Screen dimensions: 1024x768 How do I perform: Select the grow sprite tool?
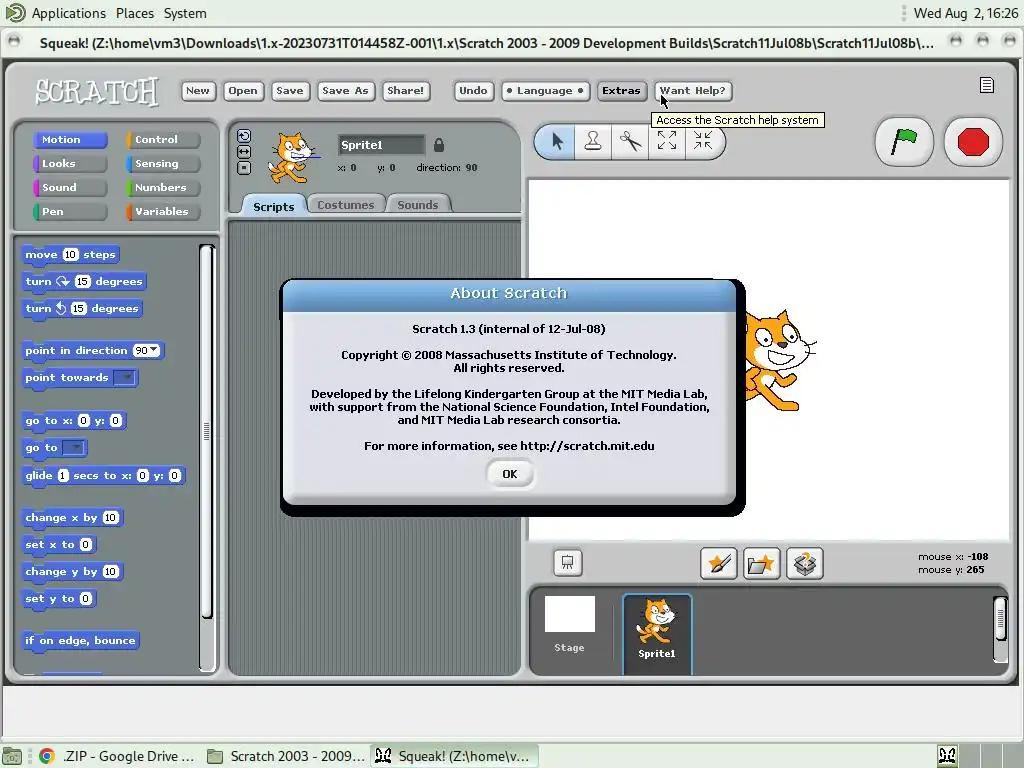[667, 141]
